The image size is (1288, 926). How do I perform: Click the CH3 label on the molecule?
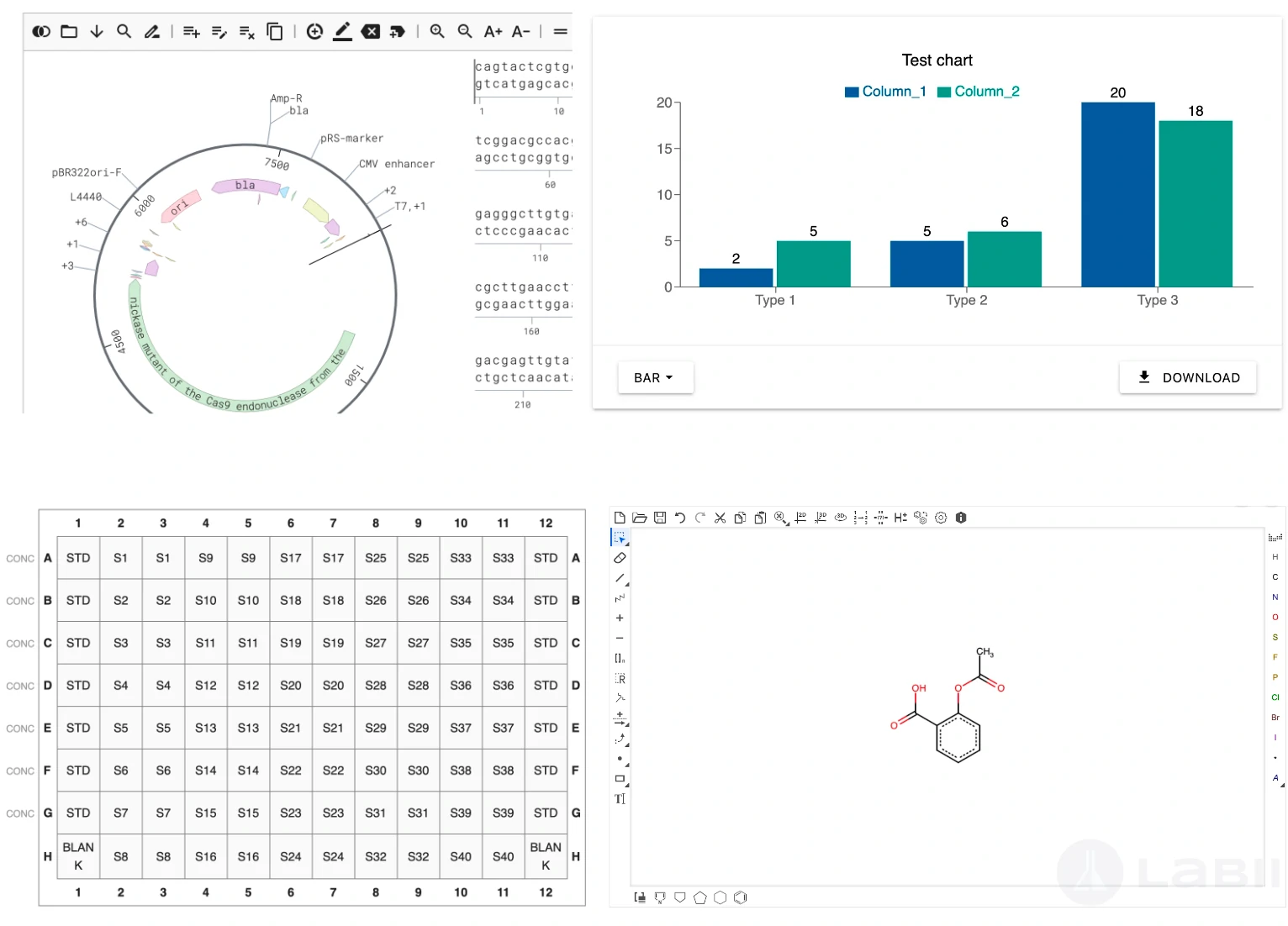984,652
